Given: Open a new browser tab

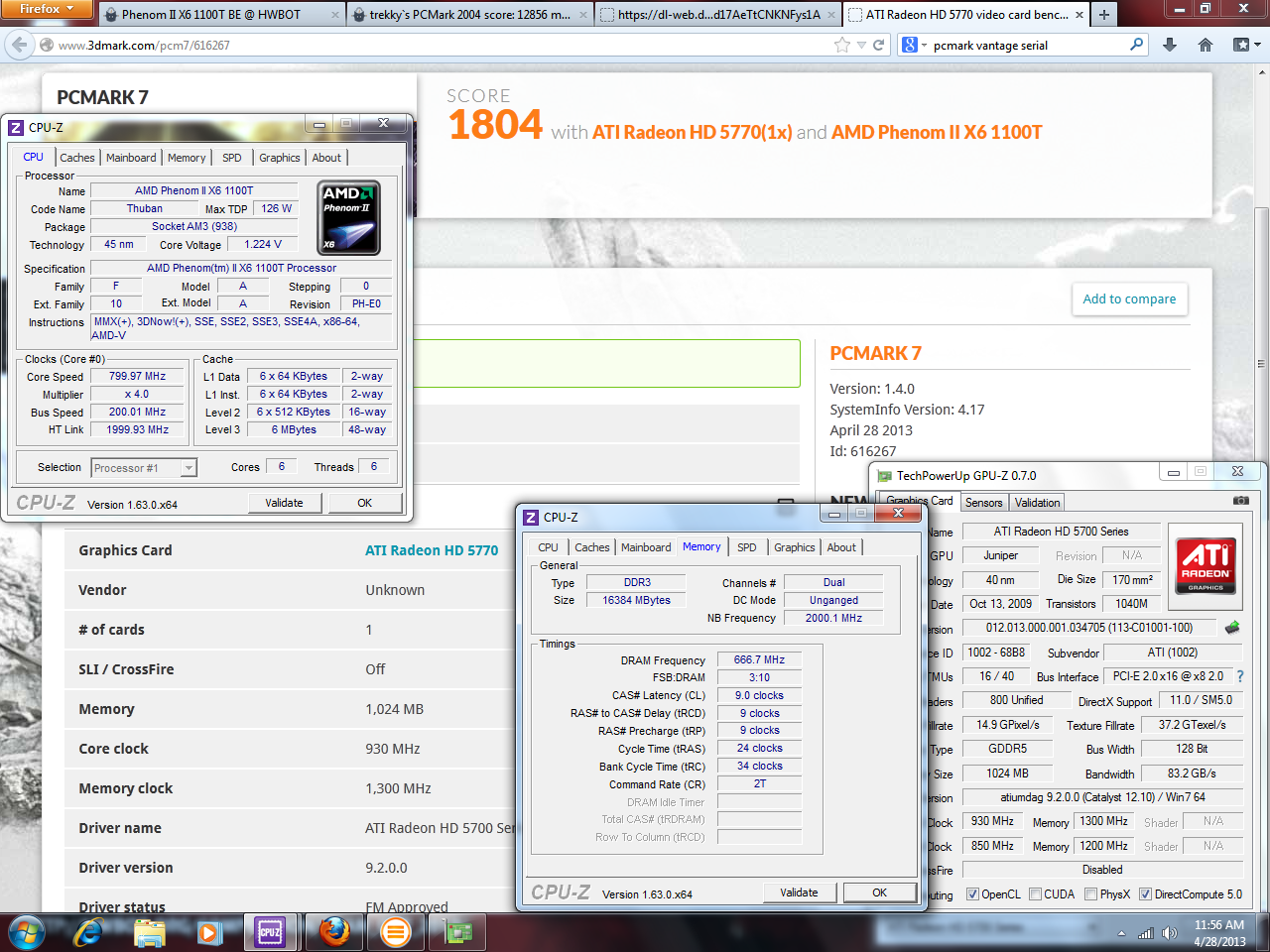Looking at the screenshot, I should [1103, 14].
